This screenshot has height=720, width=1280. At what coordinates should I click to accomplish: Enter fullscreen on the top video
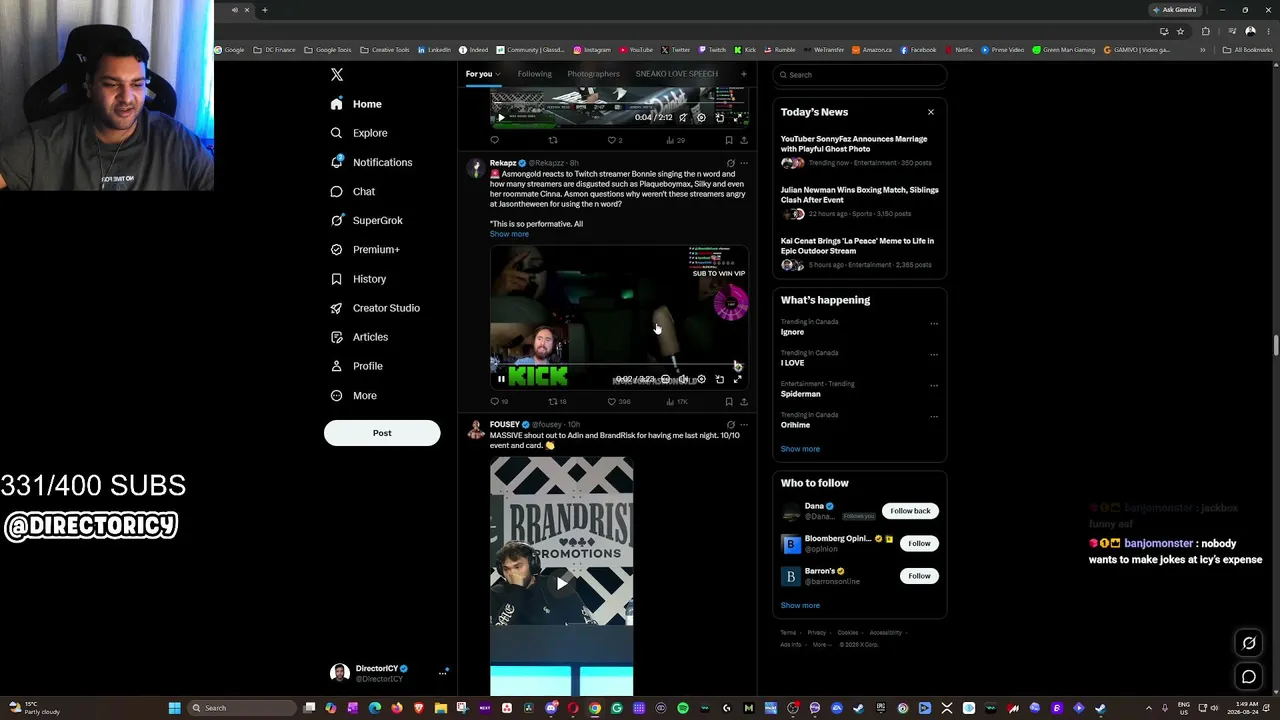click(738, 117)
